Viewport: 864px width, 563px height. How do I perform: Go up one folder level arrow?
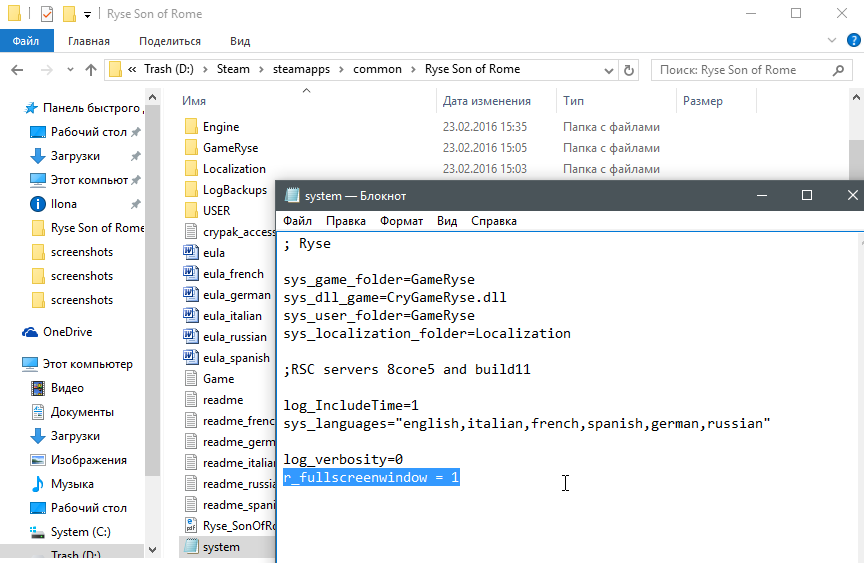[x=91, y=70]
